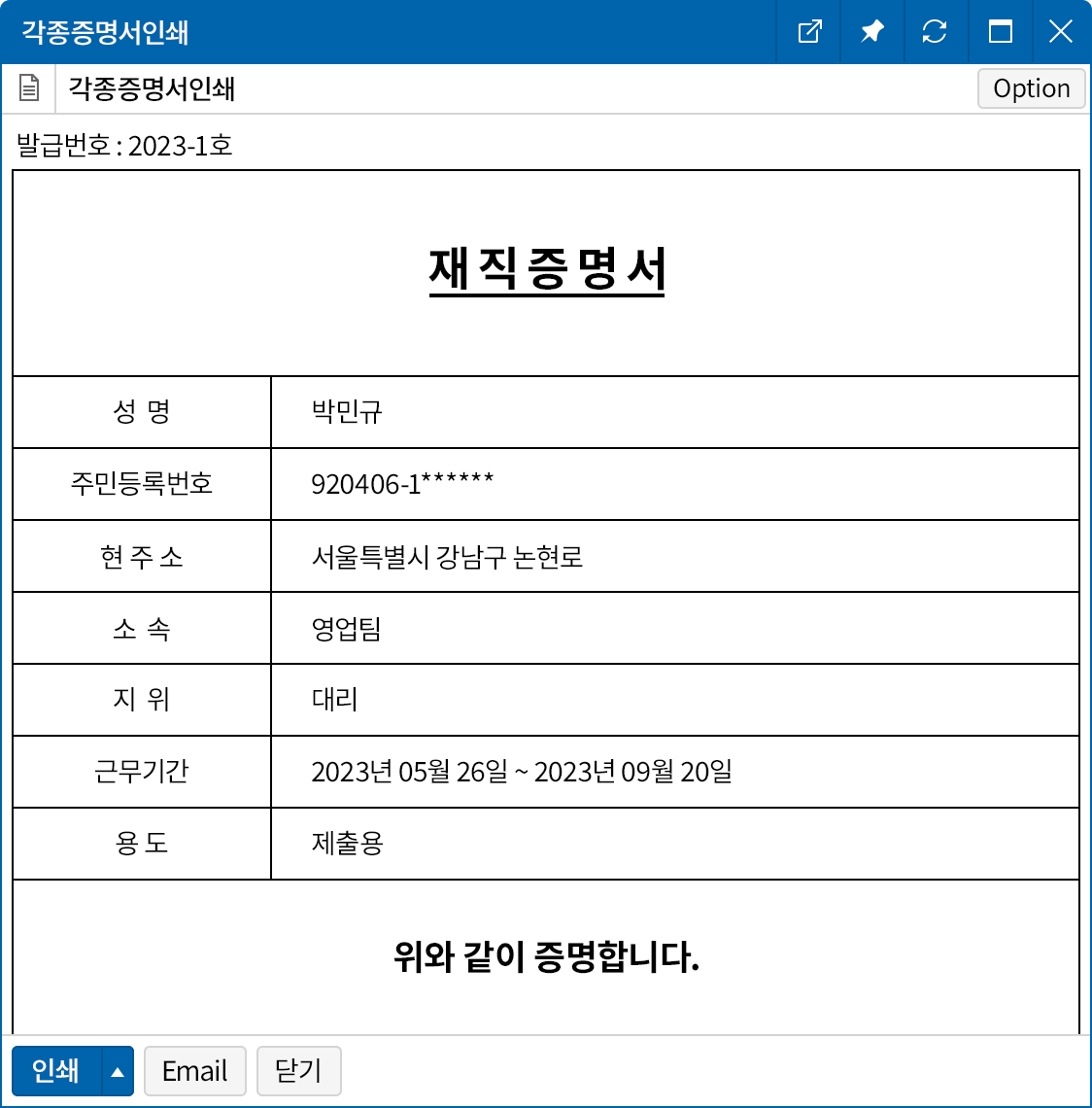Print the certificate with 인쇄 button

pos(56,1071)
